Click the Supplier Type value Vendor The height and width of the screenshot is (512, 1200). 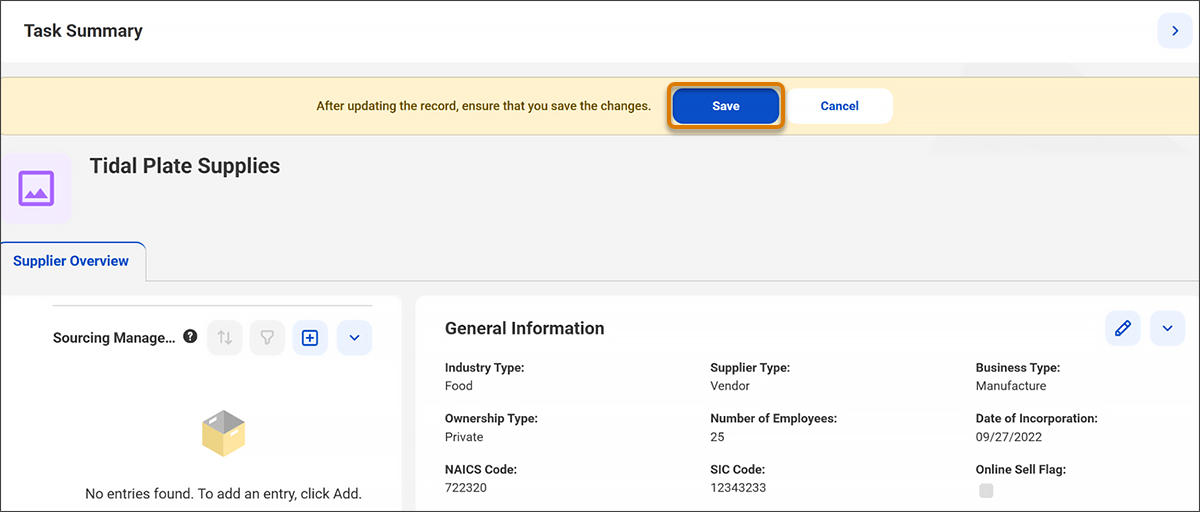click(730, 386)
